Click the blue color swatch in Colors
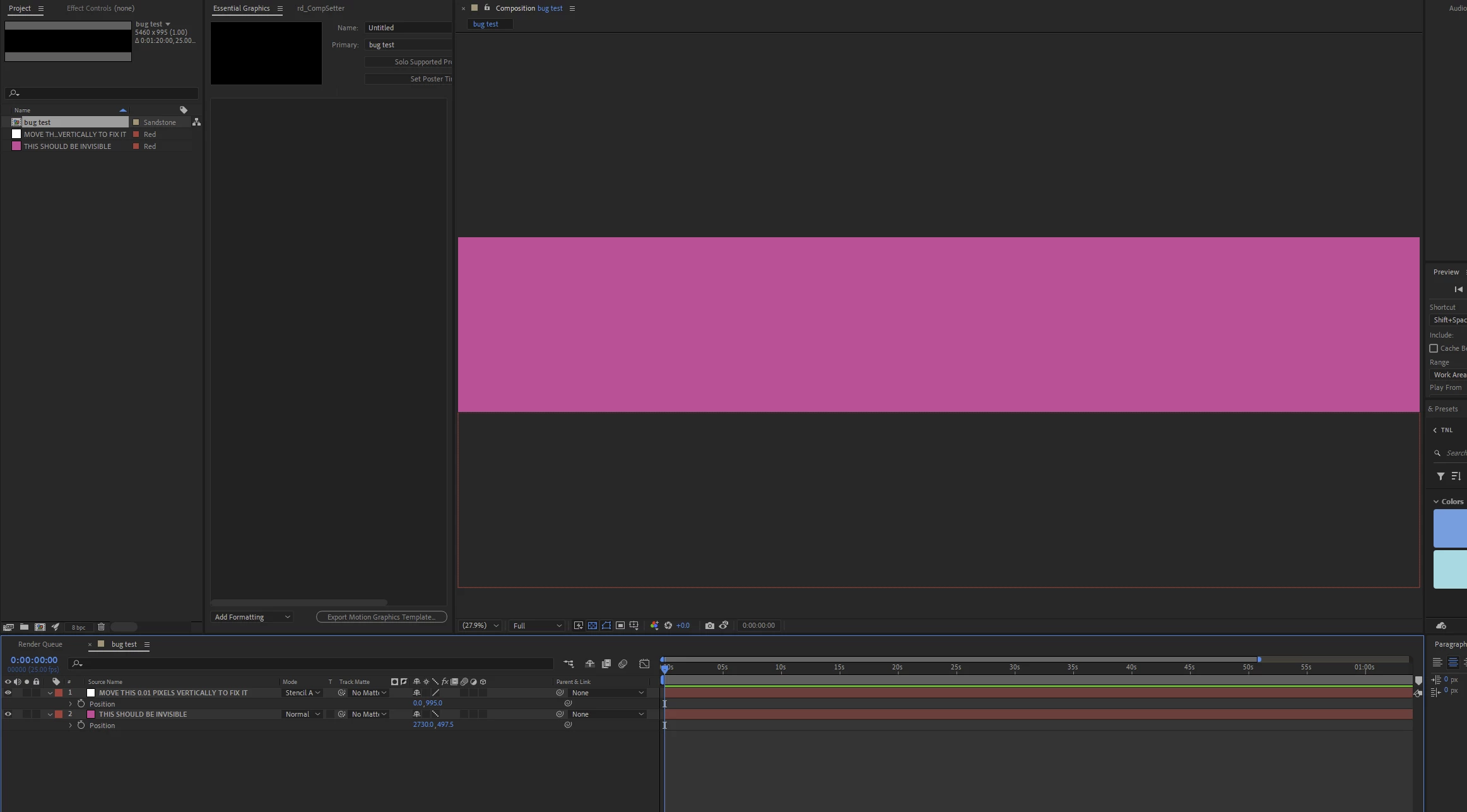Viewport: 1467px width, 812px height. (1450, 528)
